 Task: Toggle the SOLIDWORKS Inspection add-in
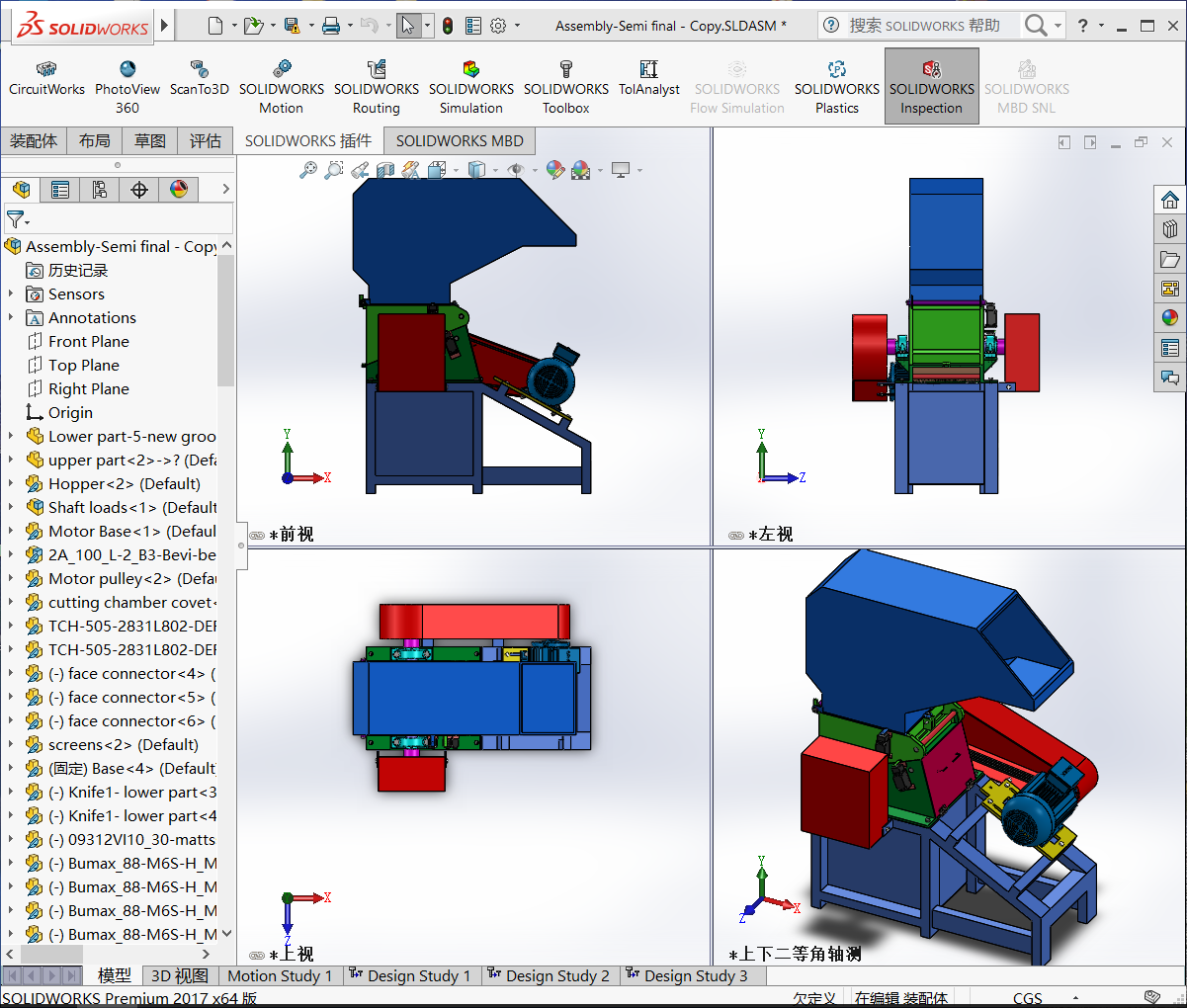click(x=932, y=86)
